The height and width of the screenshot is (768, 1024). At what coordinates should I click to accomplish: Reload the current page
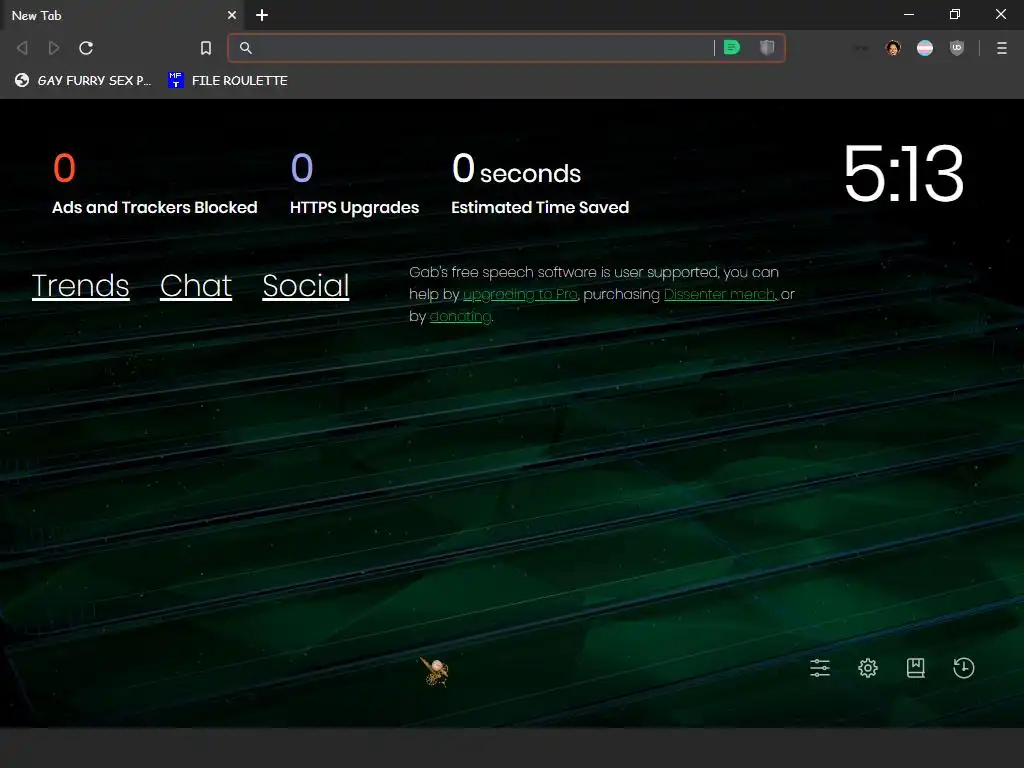click(x=86, y=48)
